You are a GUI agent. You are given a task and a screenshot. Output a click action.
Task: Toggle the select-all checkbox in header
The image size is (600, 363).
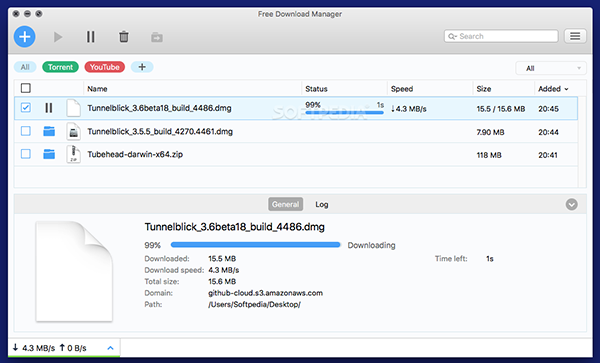[x=26, y=88]
